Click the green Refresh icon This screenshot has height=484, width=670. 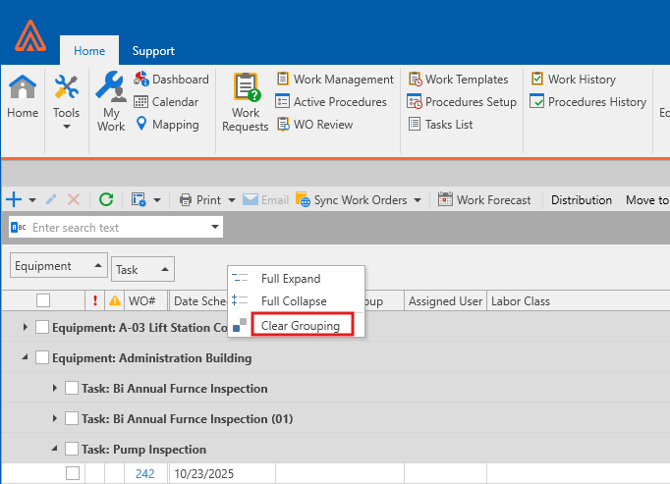[106, 200]
